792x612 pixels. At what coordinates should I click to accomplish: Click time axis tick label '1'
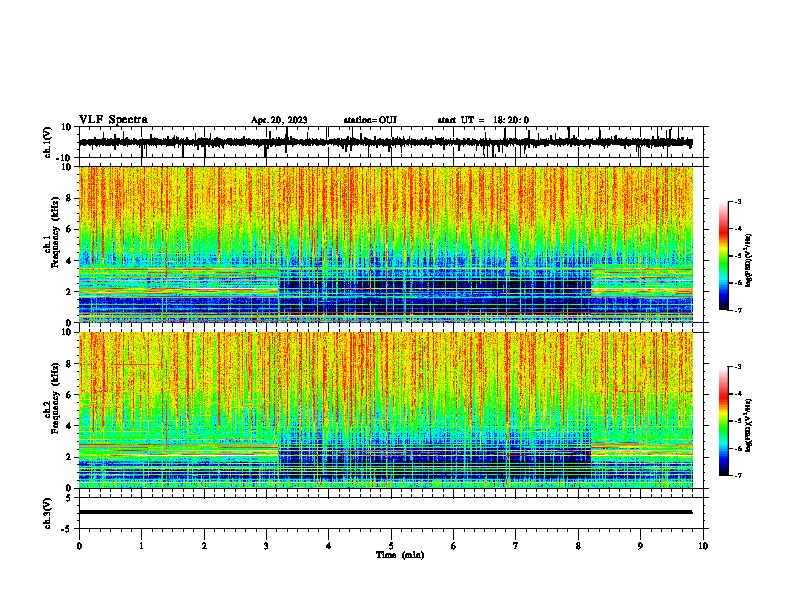(141, 546)
